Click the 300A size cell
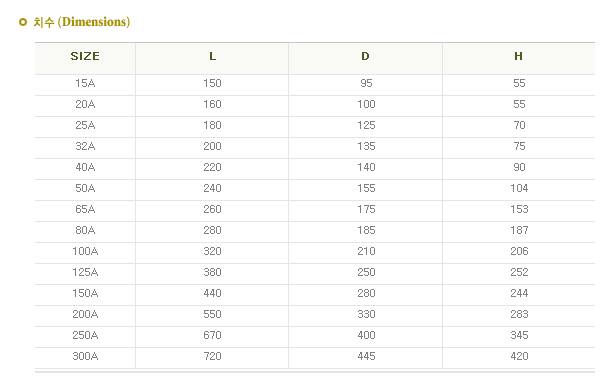The width and height of the screenshot is (616, 390). [x=85, y=356]
